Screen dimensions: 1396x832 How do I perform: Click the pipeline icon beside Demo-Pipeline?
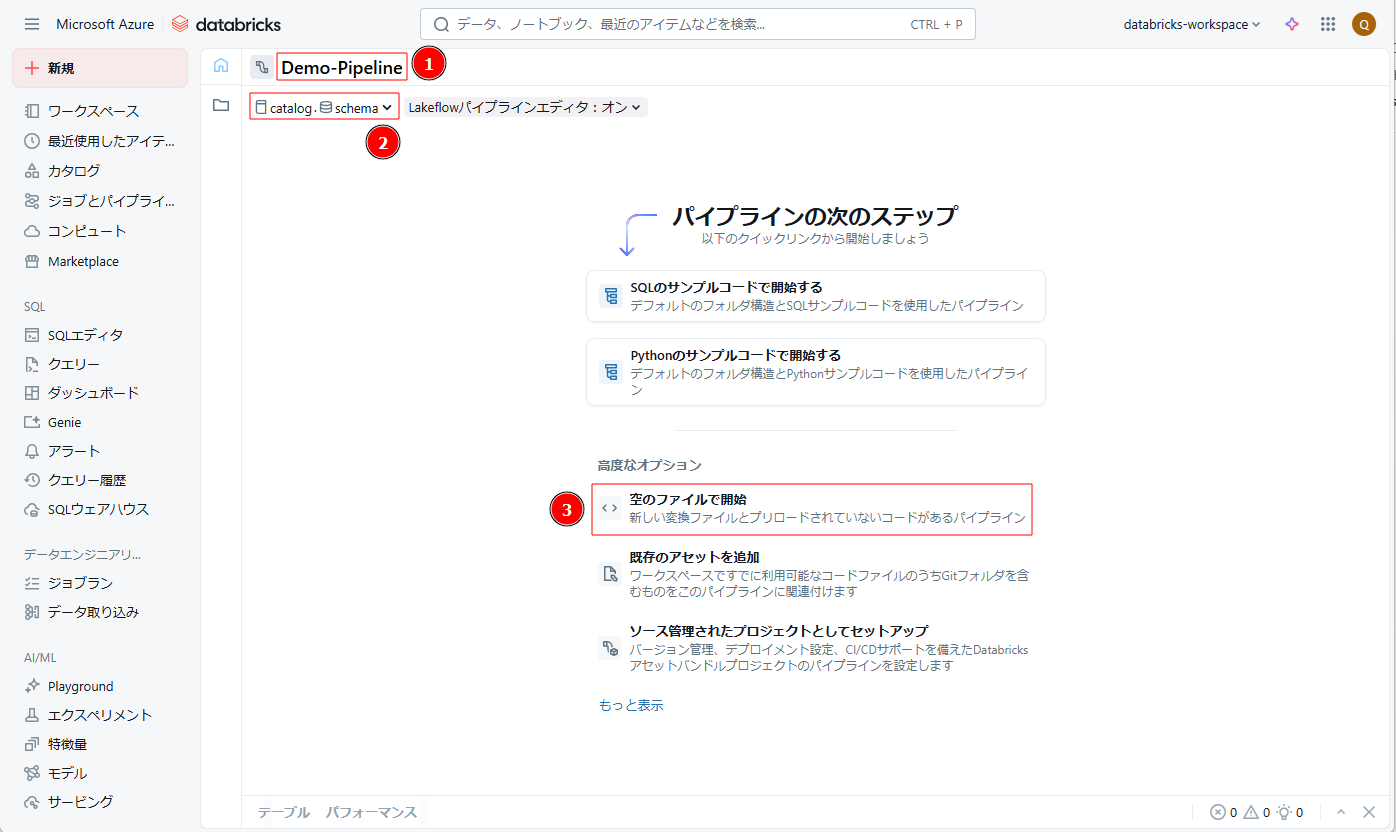click(x=261, y=68)
